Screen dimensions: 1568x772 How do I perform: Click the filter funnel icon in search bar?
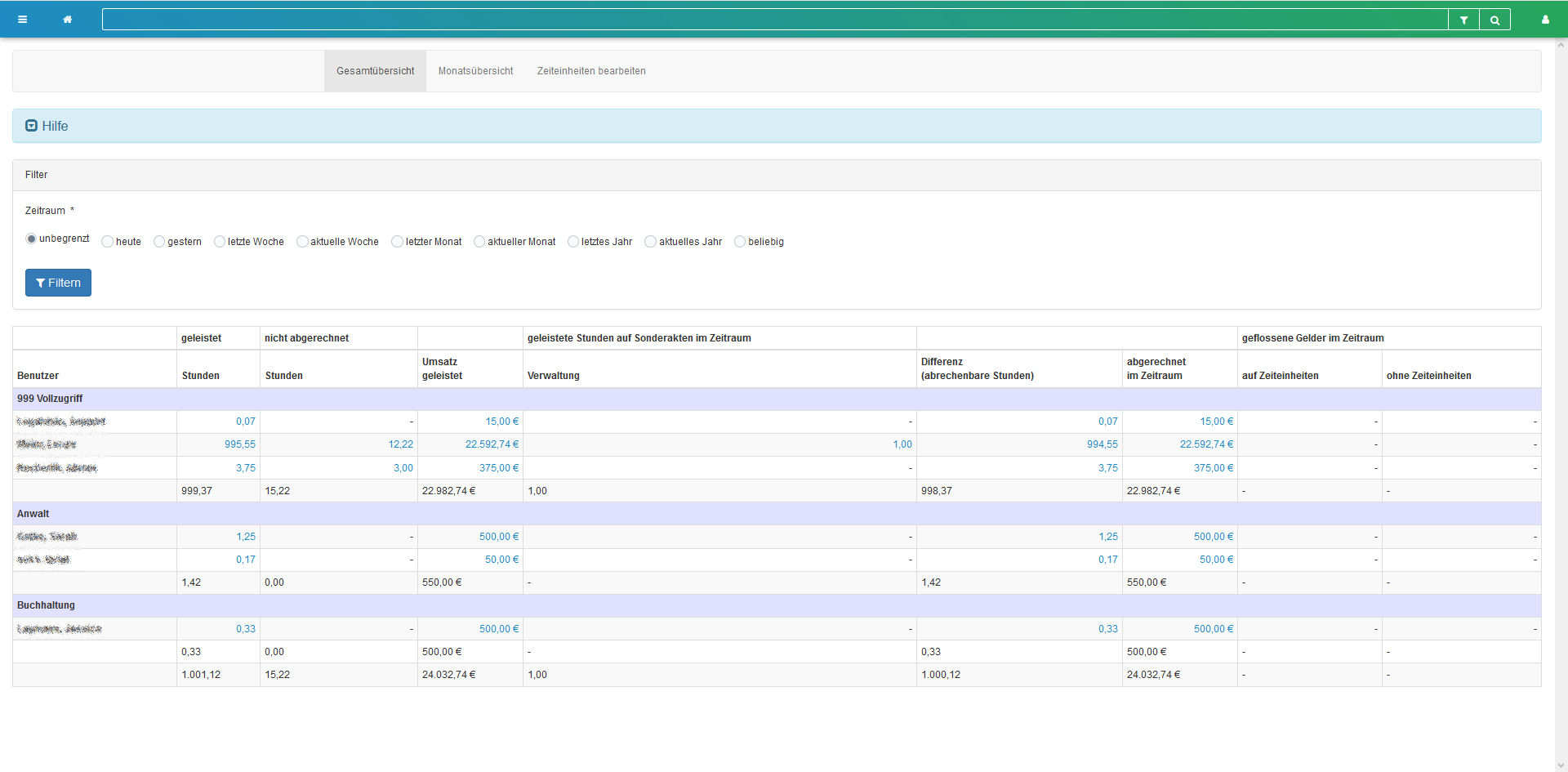pyautogui.click(x=1463, y=20)
